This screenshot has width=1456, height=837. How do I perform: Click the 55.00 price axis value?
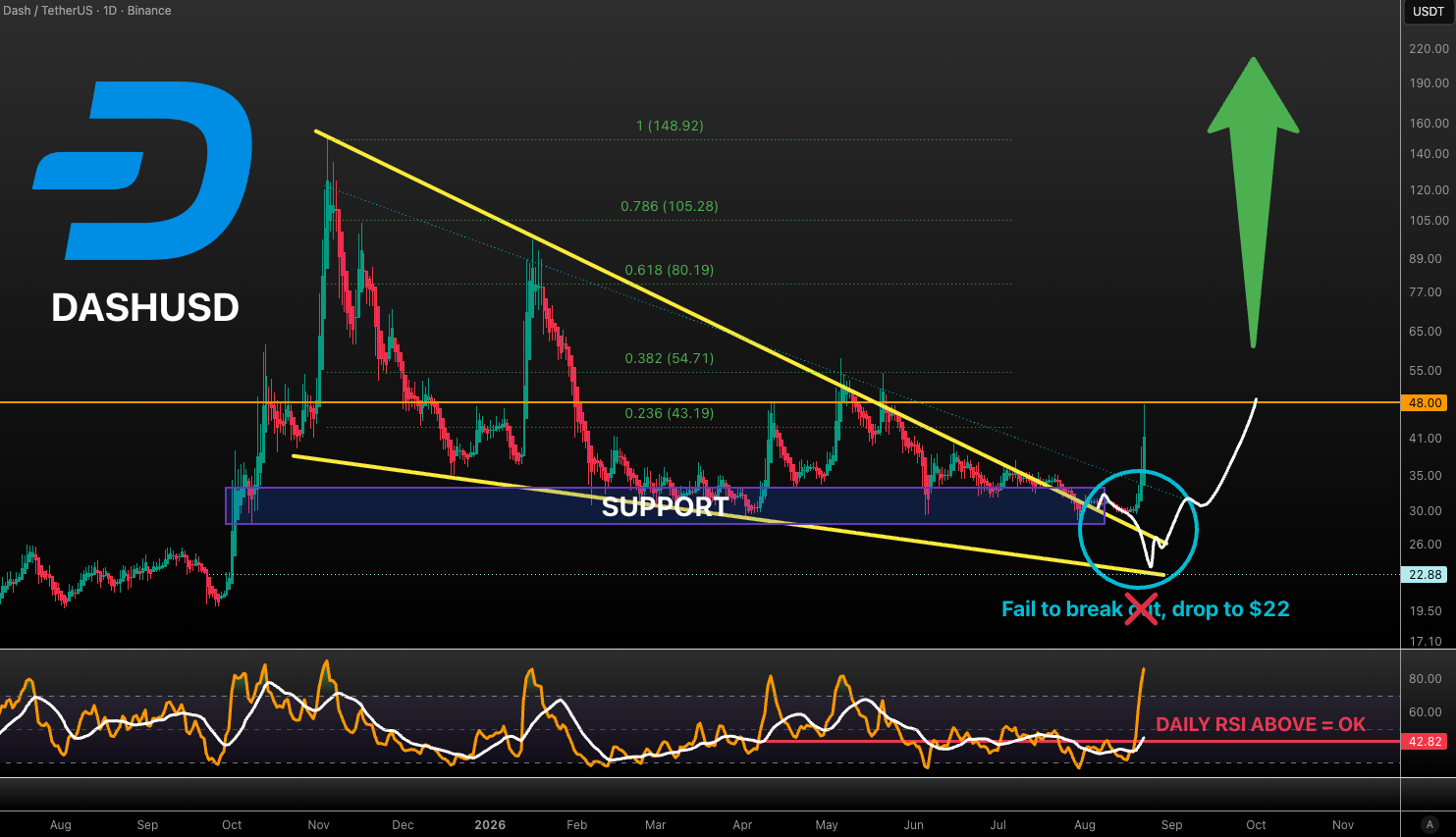[1426, 371]
